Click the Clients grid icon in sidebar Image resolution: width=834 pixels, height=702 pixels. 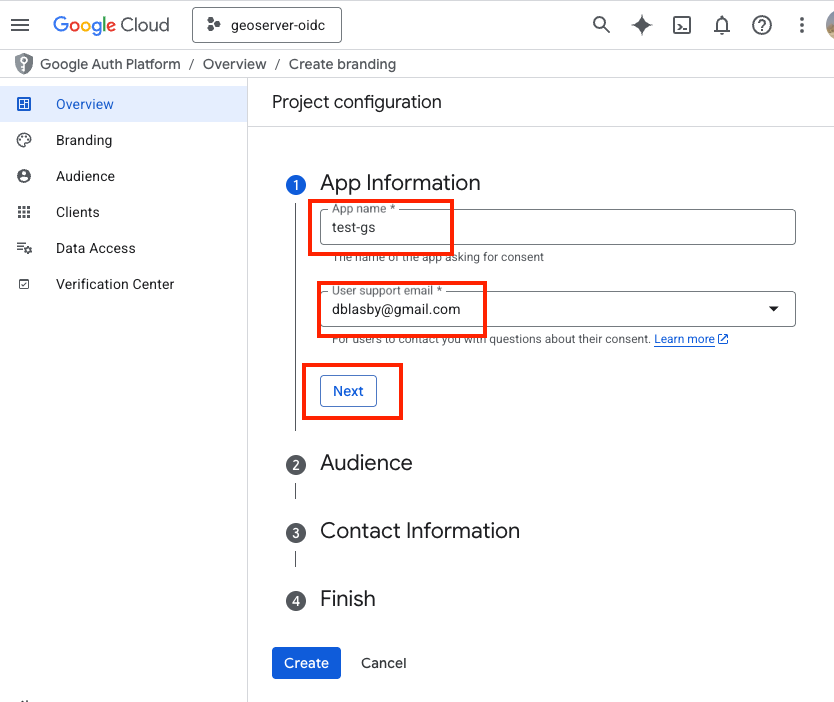coord(24,212)
